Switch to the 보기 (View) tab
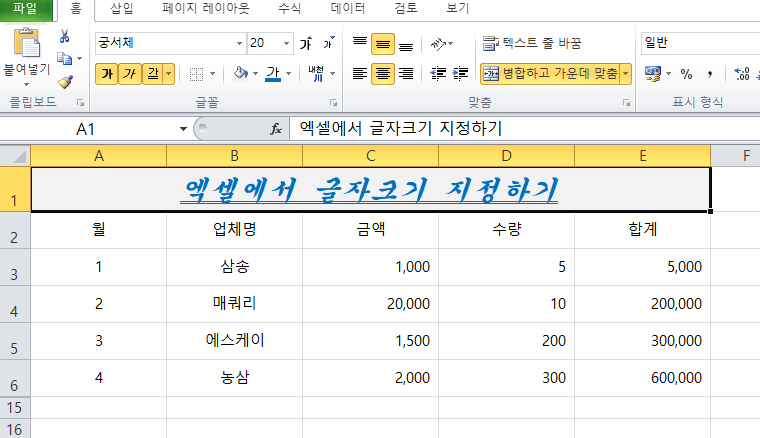Image resolution: width=760 pixels, height=438 pixels. [457, 9]
